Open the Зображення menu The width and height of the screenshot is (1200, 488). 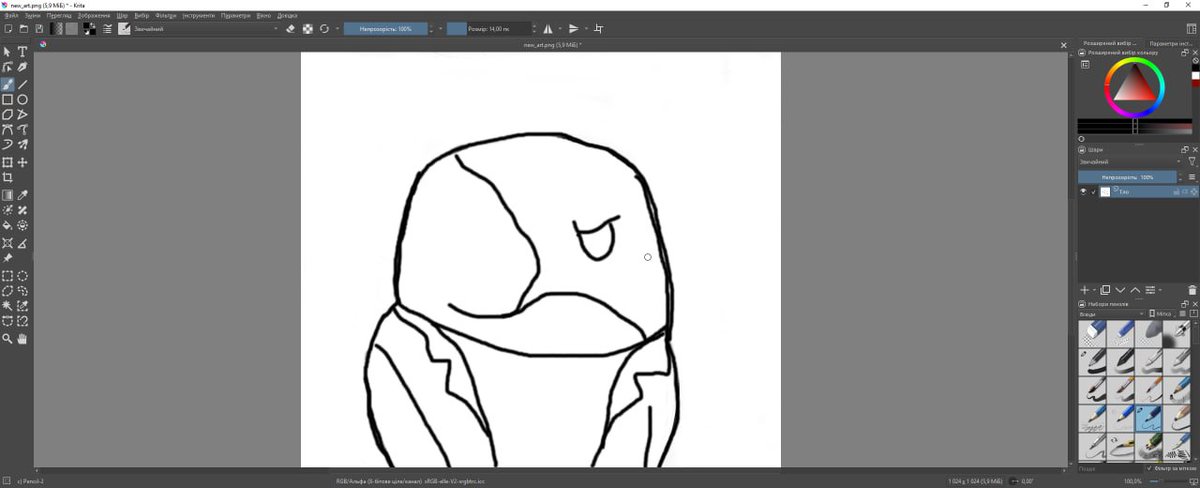pos(93,16)
